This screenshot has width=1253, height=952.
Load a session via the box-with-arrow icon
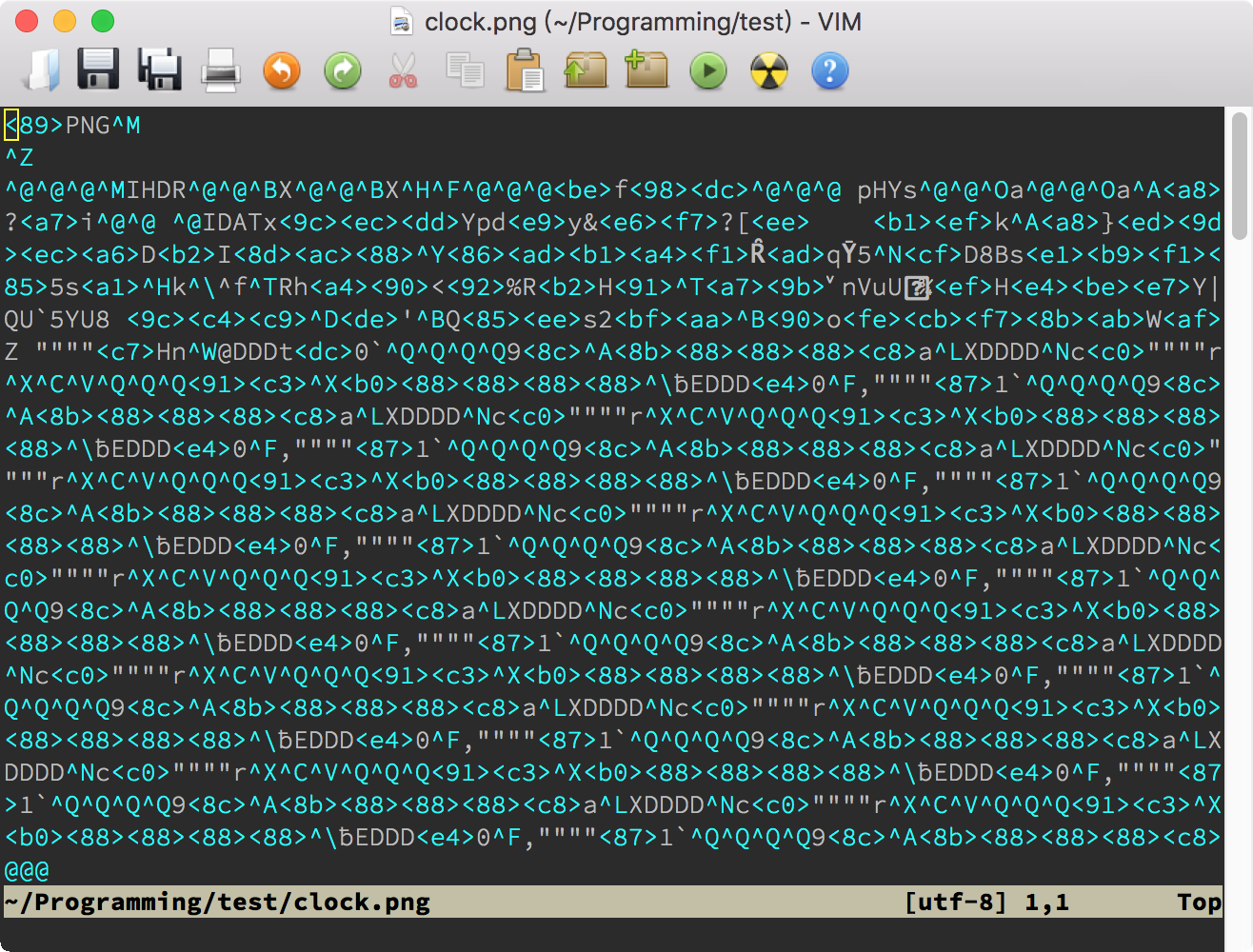pyautogui.click(x=586, y=70)
